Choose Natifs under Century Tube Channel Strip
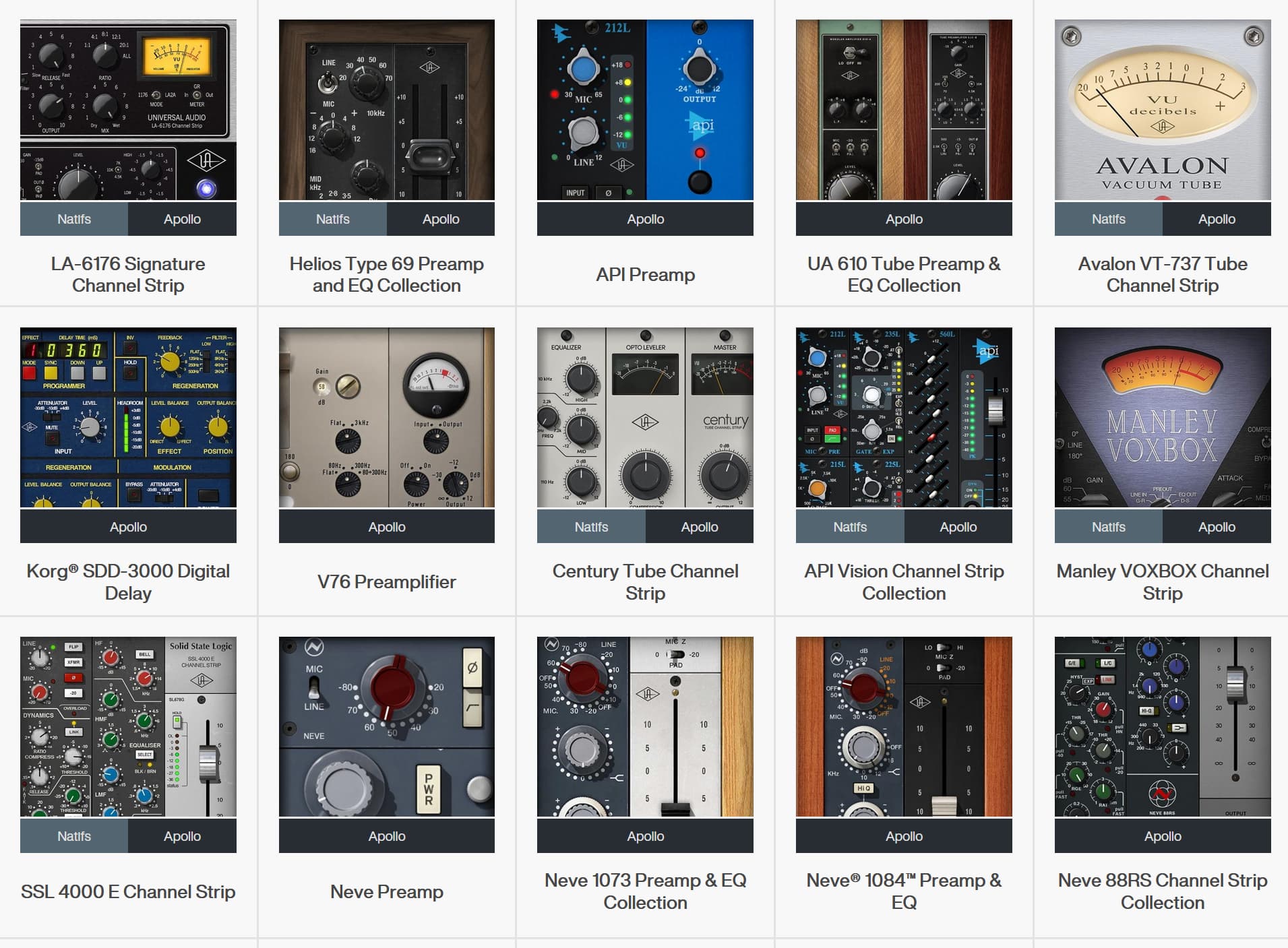 [x=591, y=527]
